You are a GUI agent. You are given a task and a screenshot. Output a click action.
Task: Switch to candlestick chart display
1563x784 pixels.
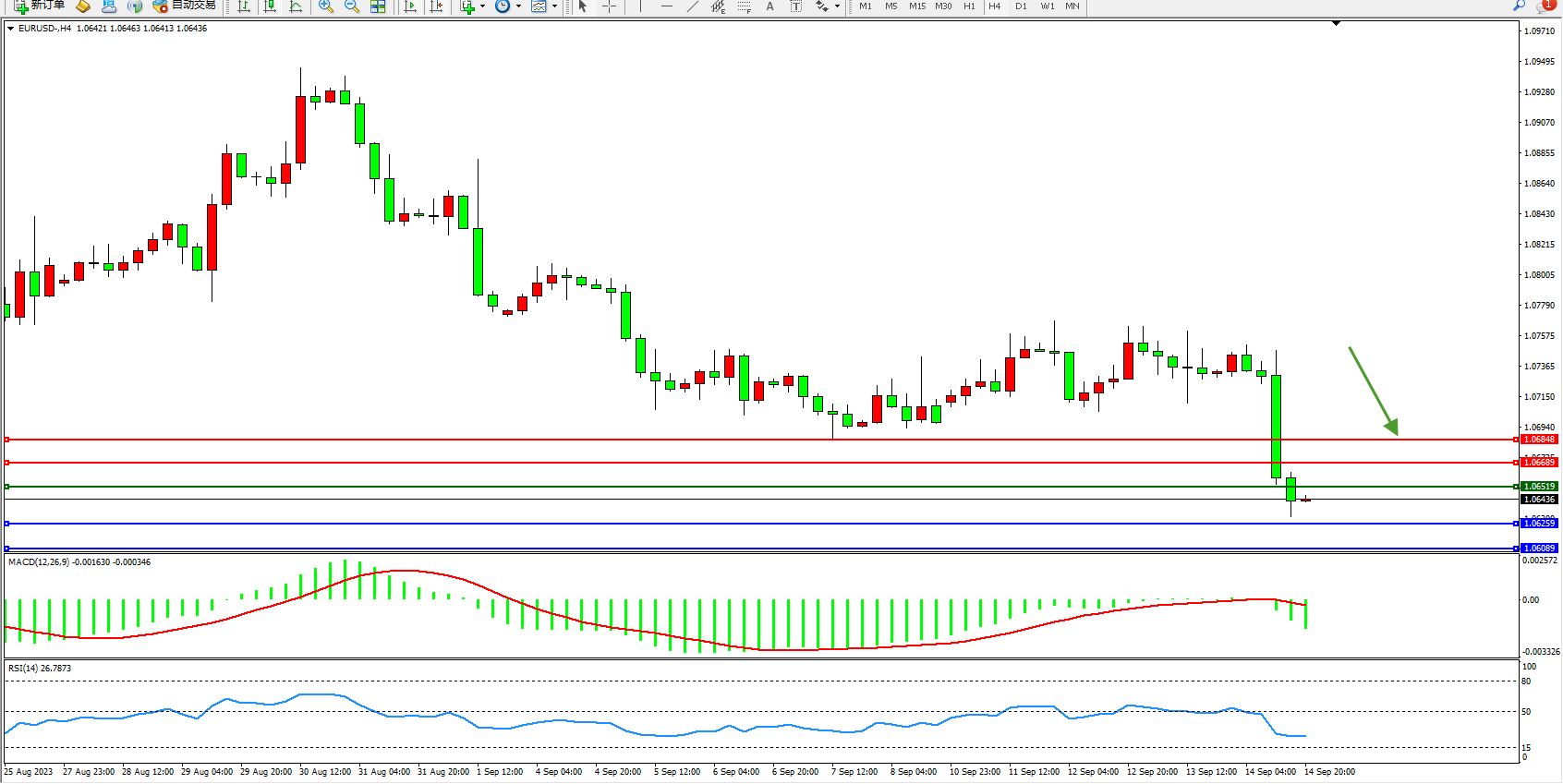(270, 6)
